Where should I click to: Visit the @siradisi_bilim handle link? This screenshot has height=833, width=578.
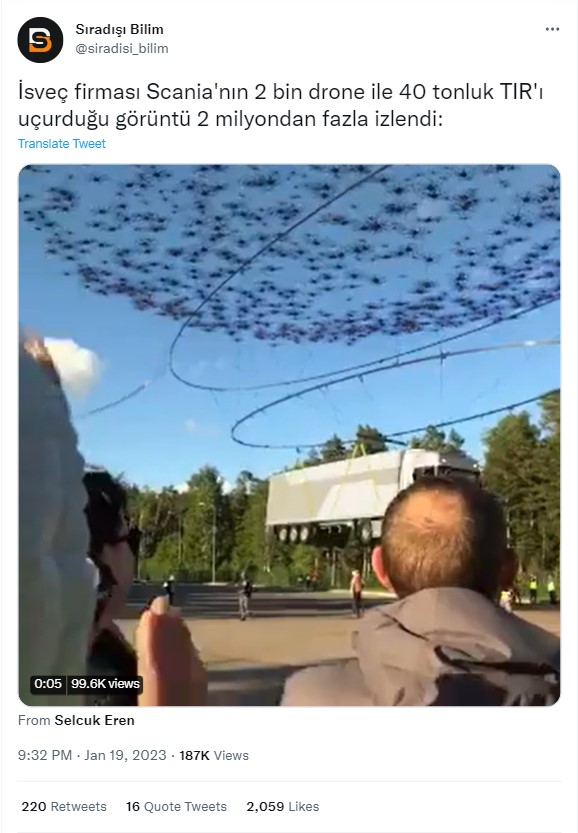(x=122, y=48)
